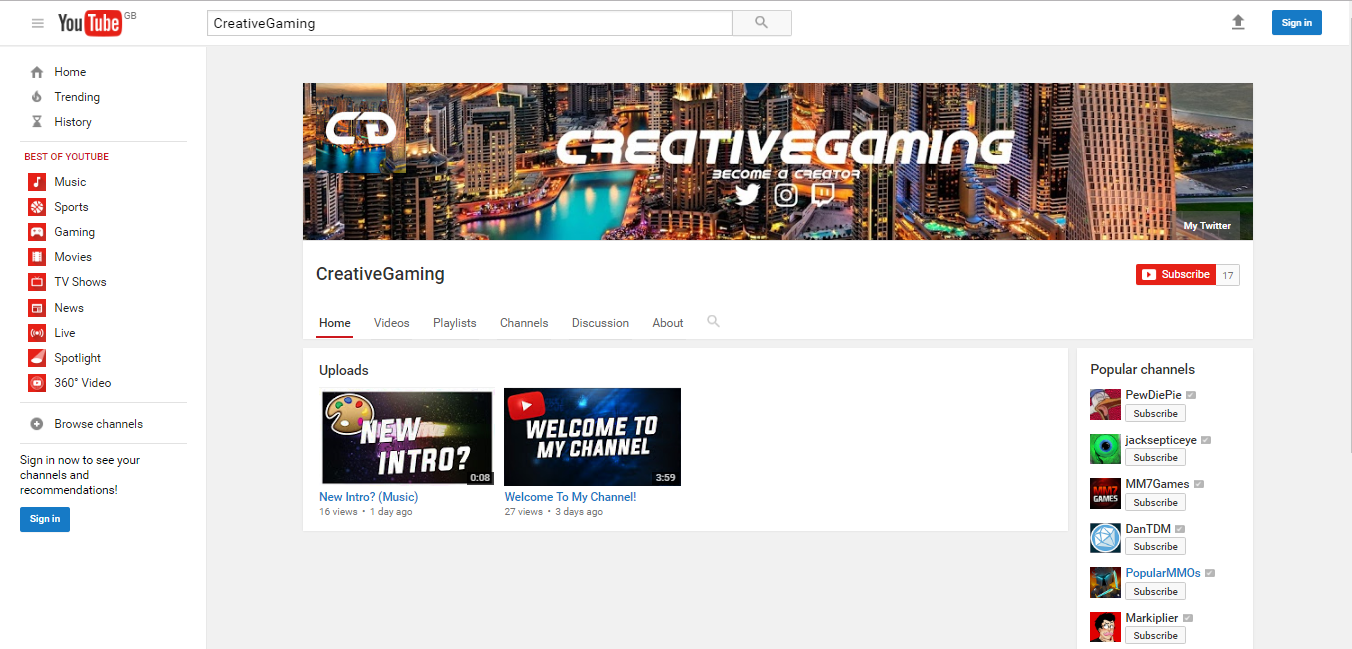Image resolution: width=1352 pixels, height=649 pixels.
Task: Click the 27 views text
Action: [x=523, y=512]
